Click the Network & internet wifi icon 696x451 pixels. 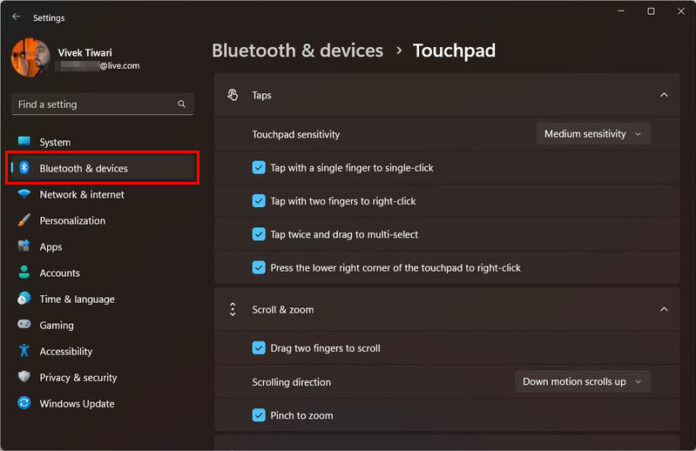click(24, 194)
